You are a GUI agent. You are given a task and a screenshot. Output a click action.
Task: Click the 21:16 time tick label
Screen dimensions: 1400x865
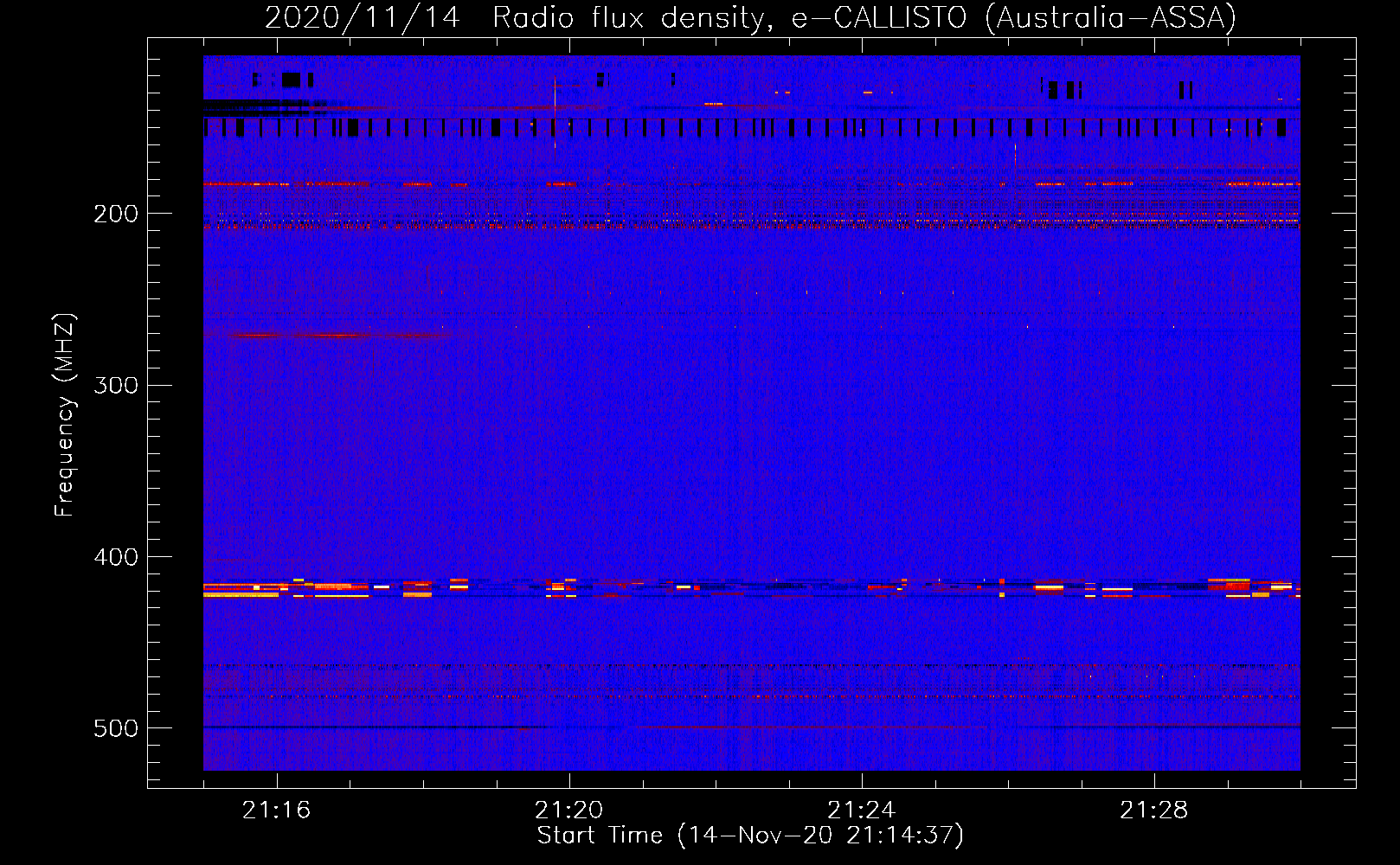[x=276, y=811]
